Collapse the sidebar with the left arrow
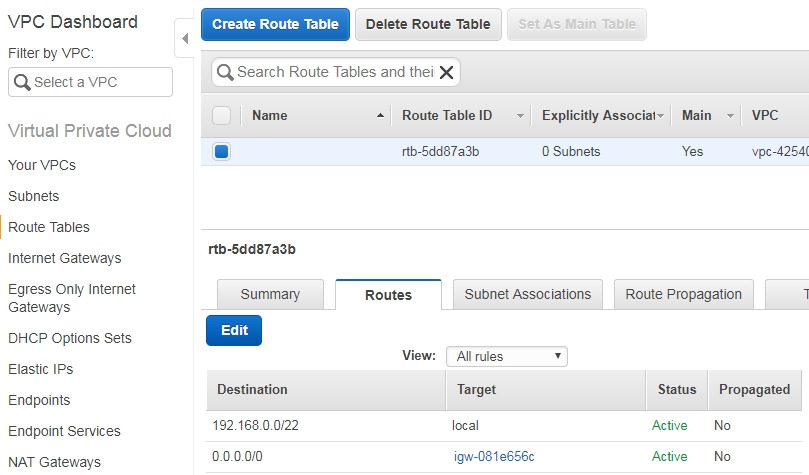The height and width of the screenshot is (475, 809). tap(185, 38)
